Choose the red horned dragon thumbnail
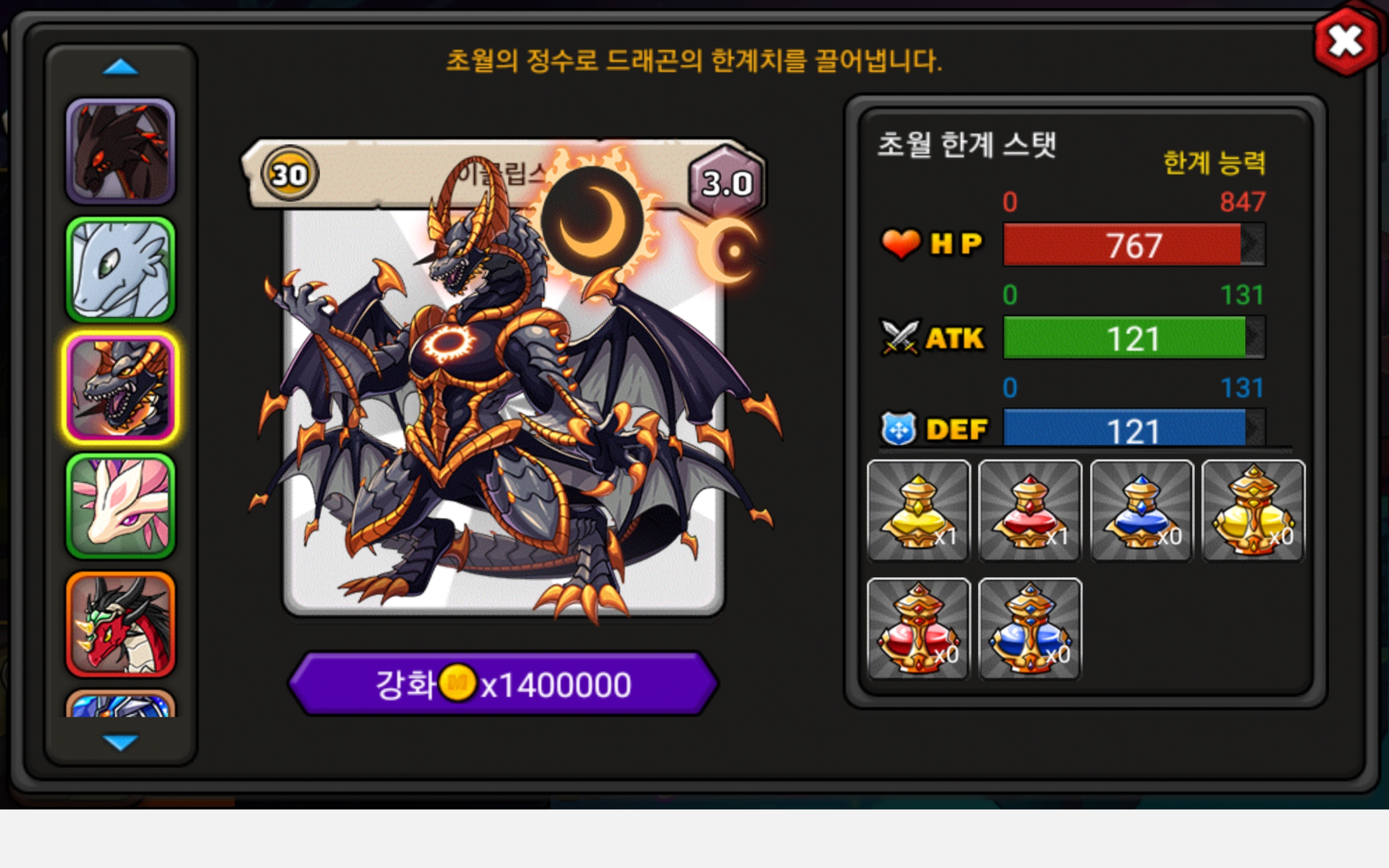The width and height of the screenshot is (1389, 868). point(120,624)
